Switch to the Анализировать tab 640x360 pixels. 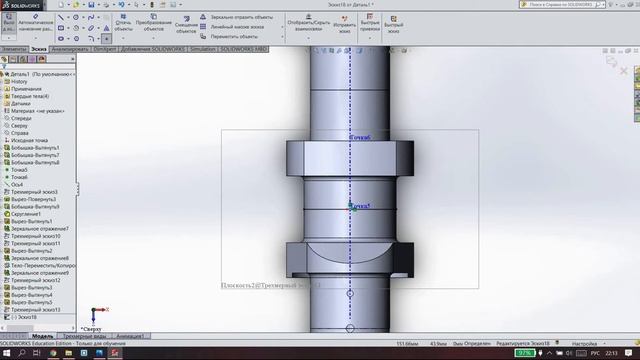pos(70,49)
